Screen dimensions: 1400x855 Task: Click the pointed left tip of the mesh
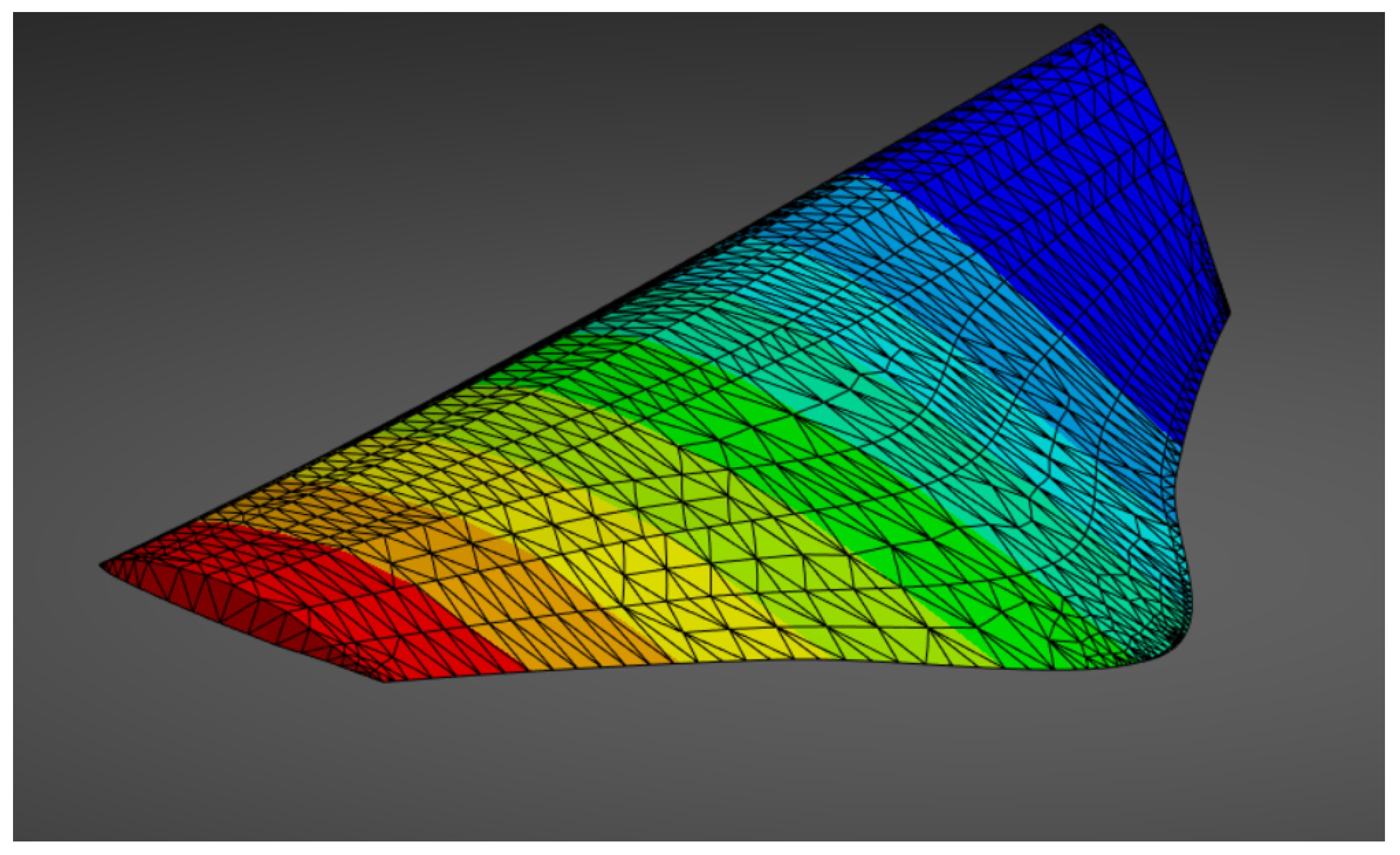[x=102, y=565]
